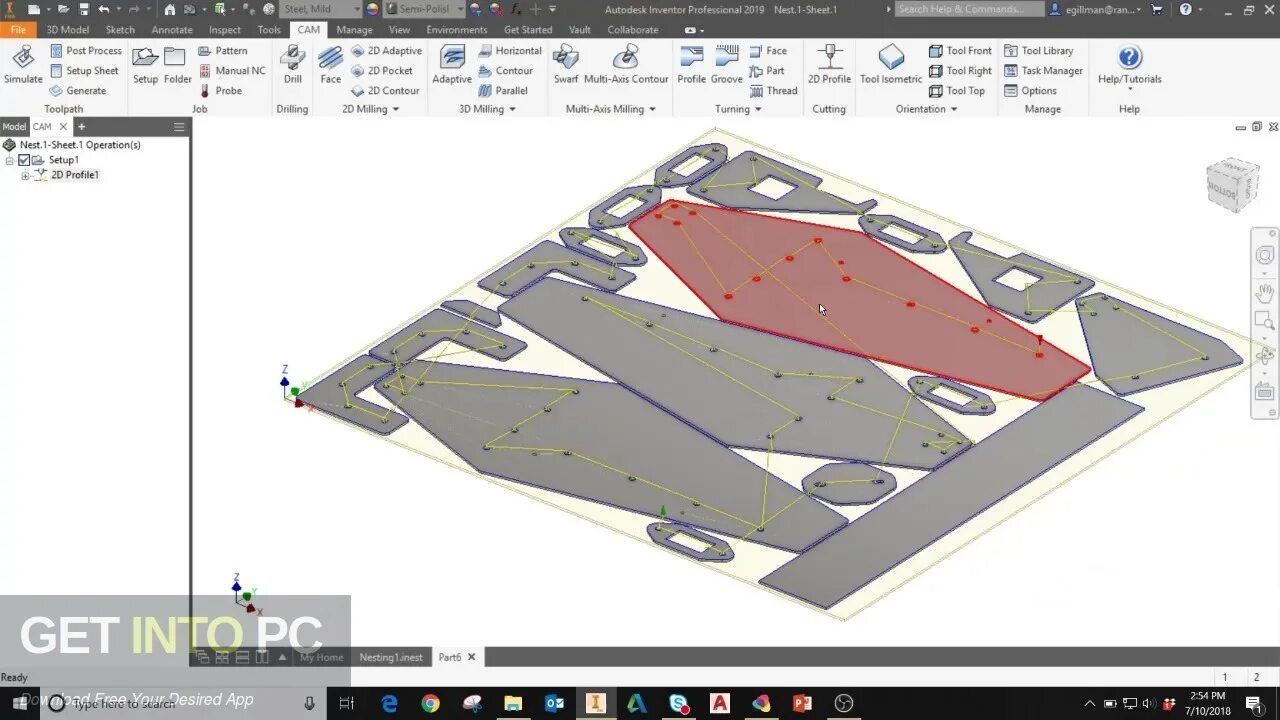Viewport: 1280px width, 720px height.
Task: Click the ViewCube in the viewport
Action: 1232,184
